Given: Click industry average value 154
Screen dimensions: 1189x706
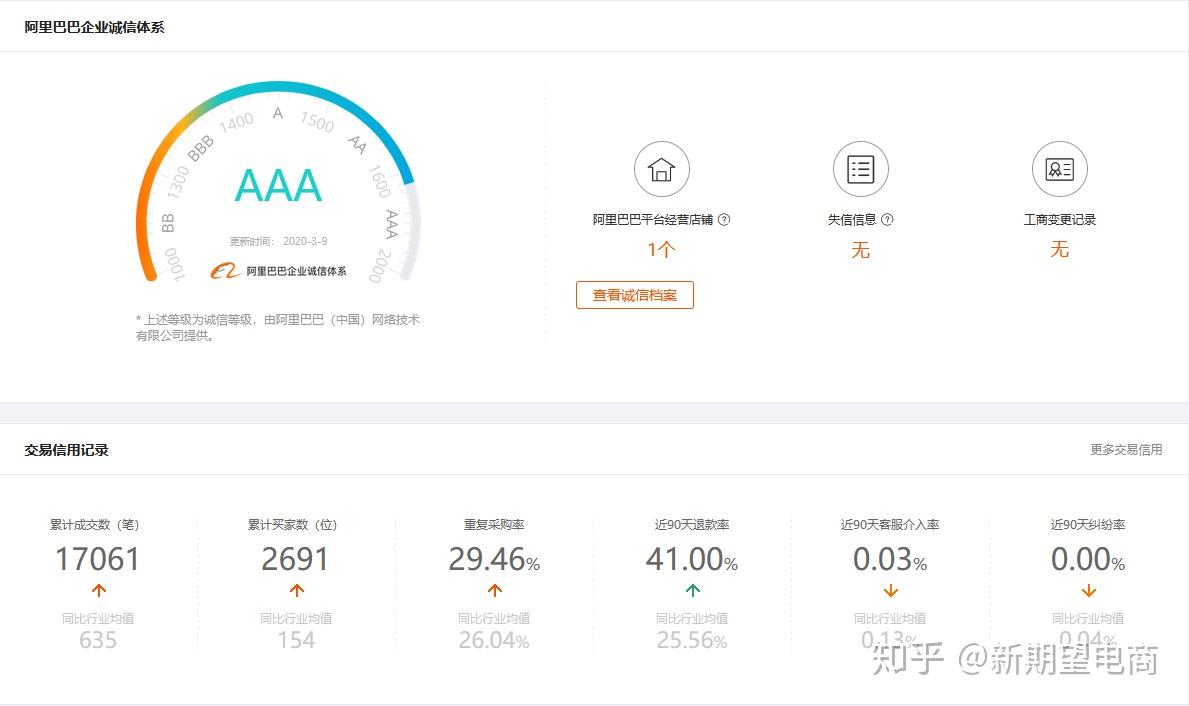Looking at the screenshot, I should tap(296, 640).
